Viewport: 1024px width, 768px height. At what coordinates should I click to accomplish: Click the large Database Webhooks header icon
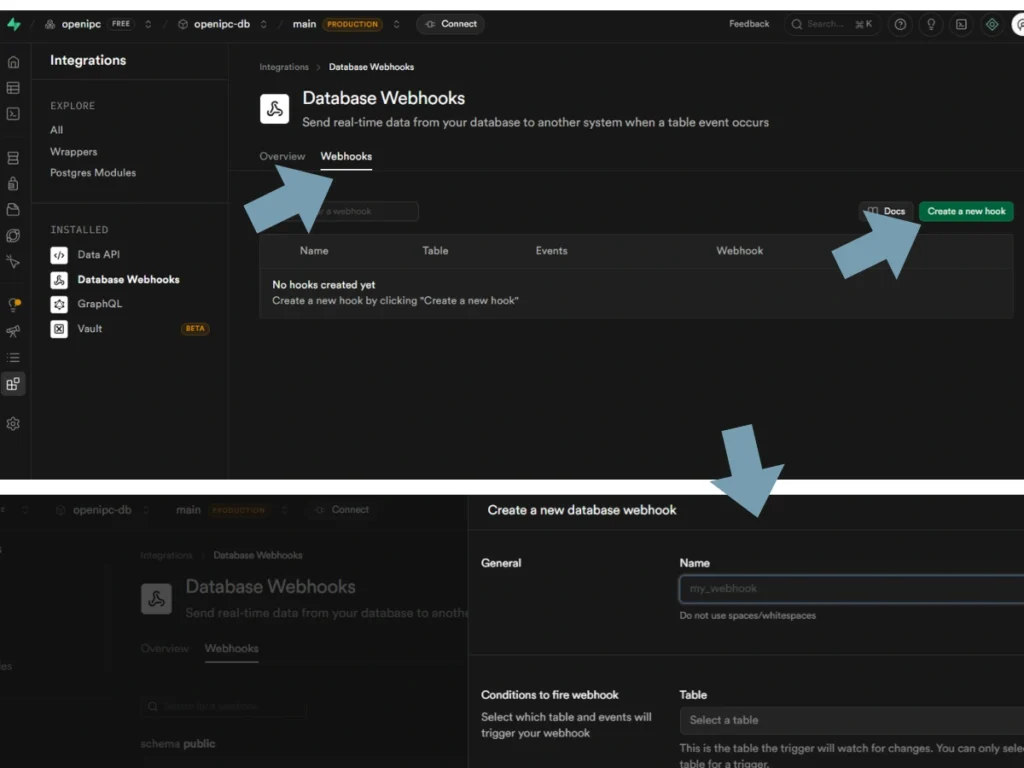[274, 109]
